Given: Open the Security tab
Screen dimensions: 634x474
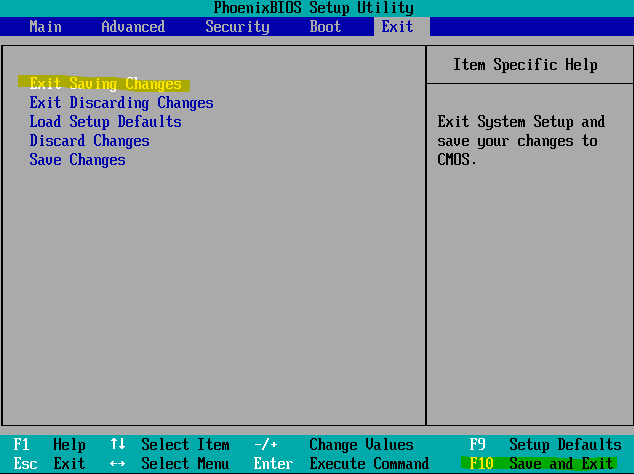Looking at the screenshot, I should 237,27.
